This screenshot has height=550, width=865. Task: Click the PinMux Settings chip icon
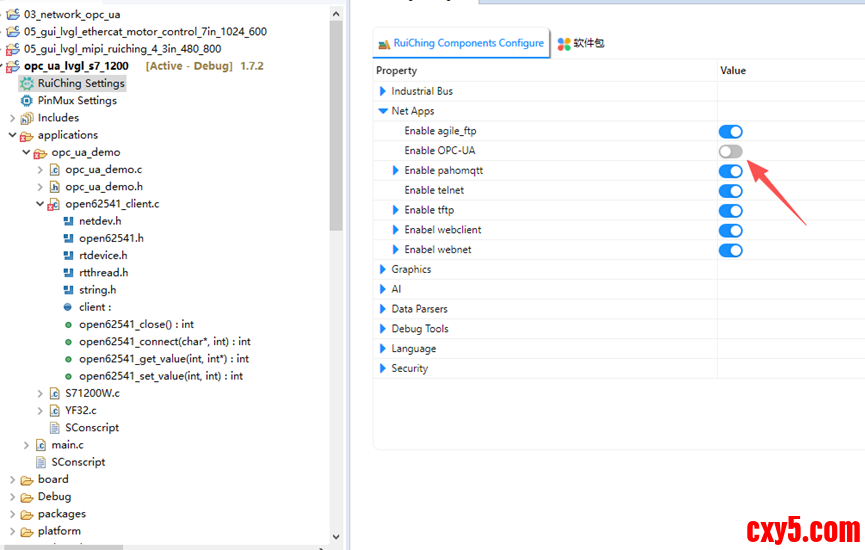coord(27,100)
